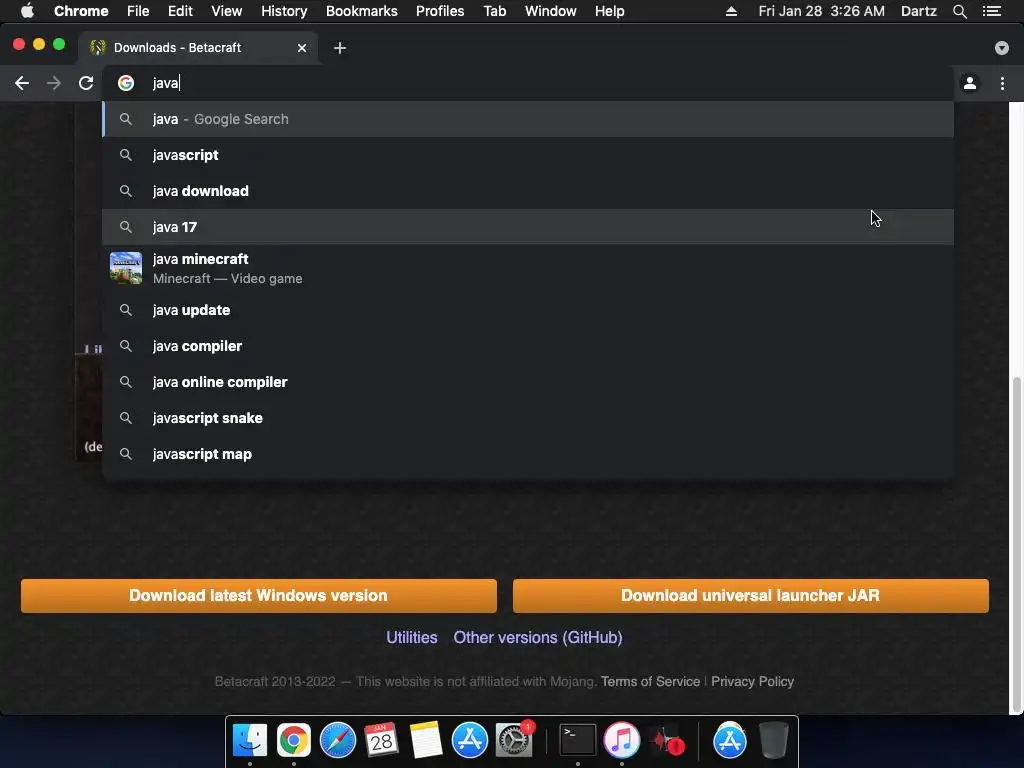Click the forward navigation arrow

[x=54, y=83]
